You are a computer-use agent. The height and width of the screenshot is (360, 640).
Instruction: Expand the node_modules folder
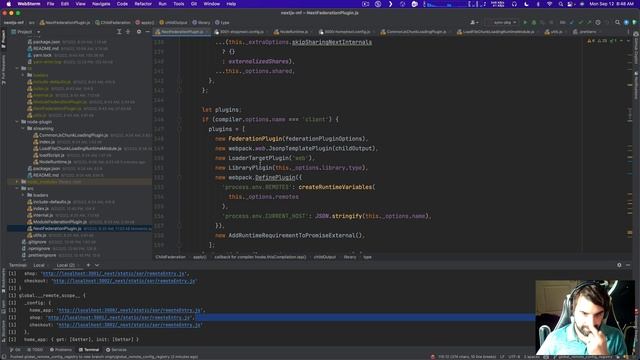(x=17, y=182)
